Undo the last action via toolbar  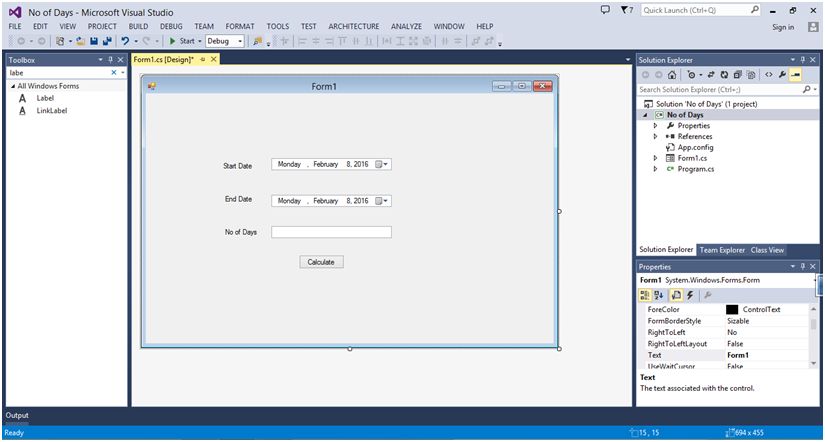click(125, 41)
